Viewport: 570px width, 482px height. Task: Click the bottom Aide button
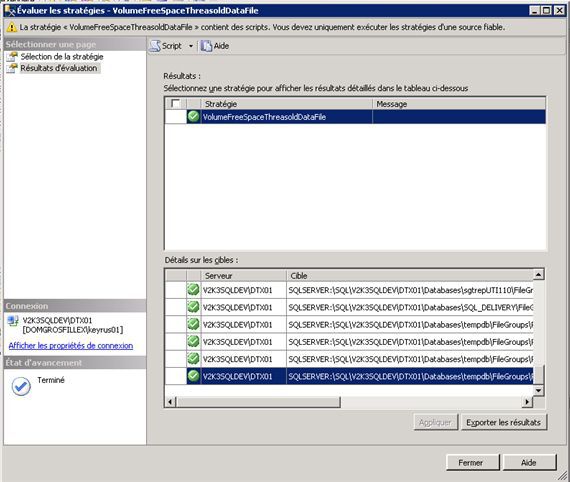point(529,462)
